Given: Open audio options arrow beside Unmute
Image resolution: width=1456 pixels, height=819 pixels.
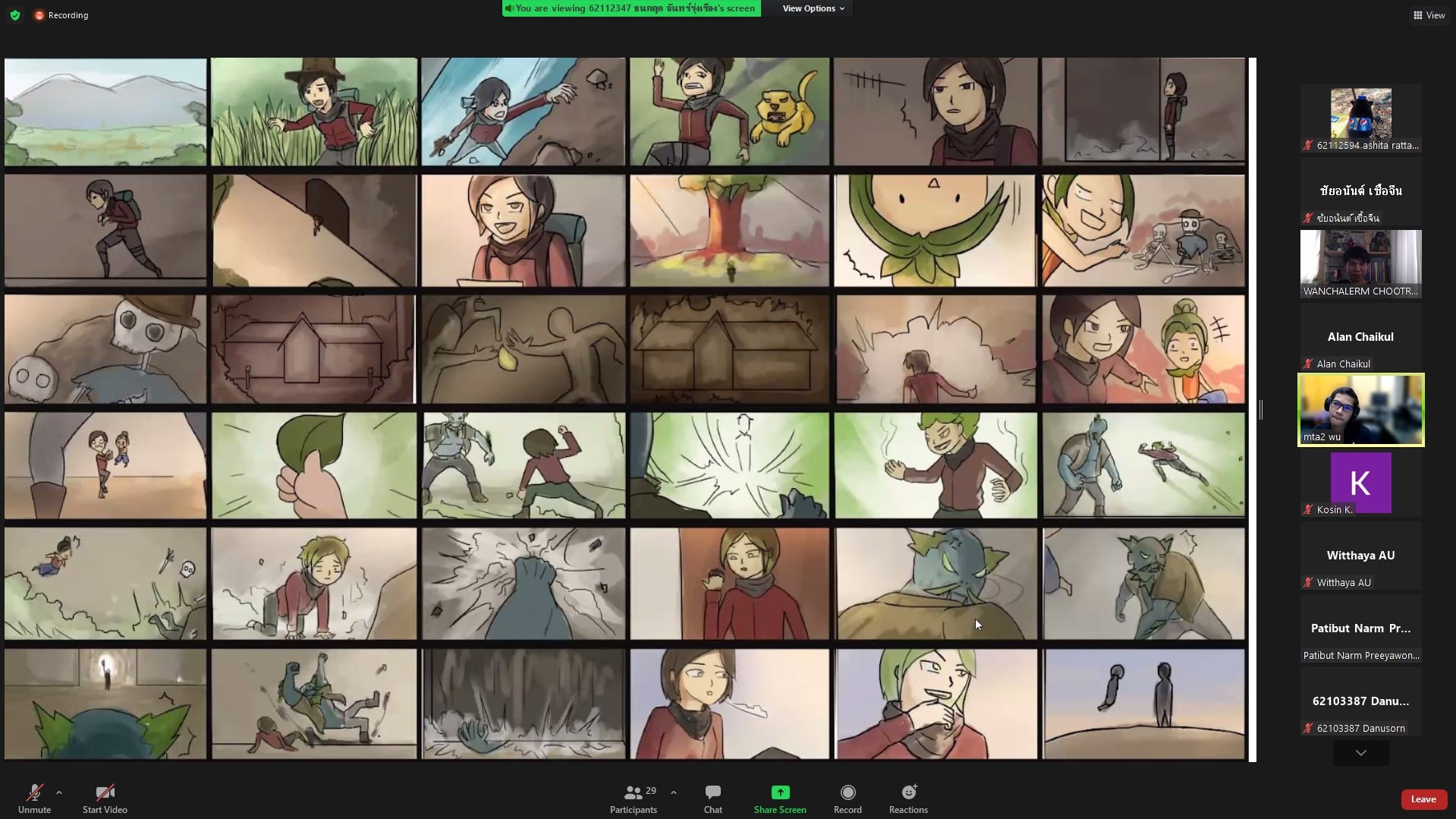Looking at the screenshot, I should click(x=59, y=792).
